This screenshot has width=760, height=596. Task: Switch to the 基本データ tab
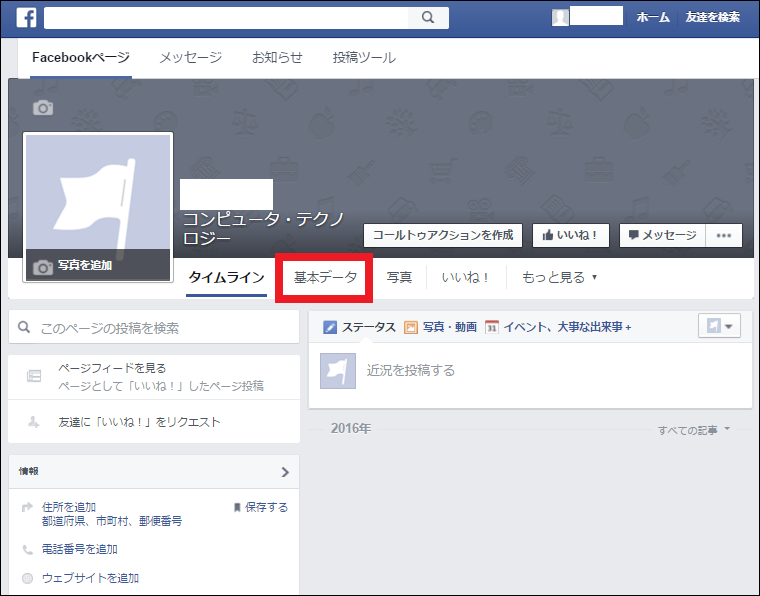pos(325,277)
